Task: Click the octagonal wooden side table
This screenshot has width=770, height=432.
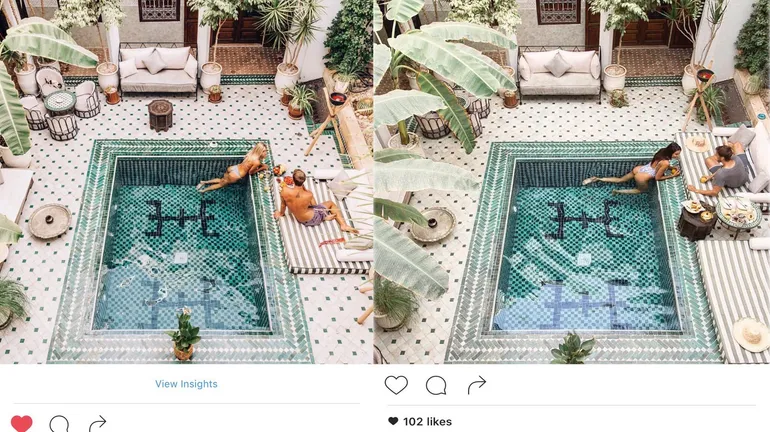Action: (161, 114)
